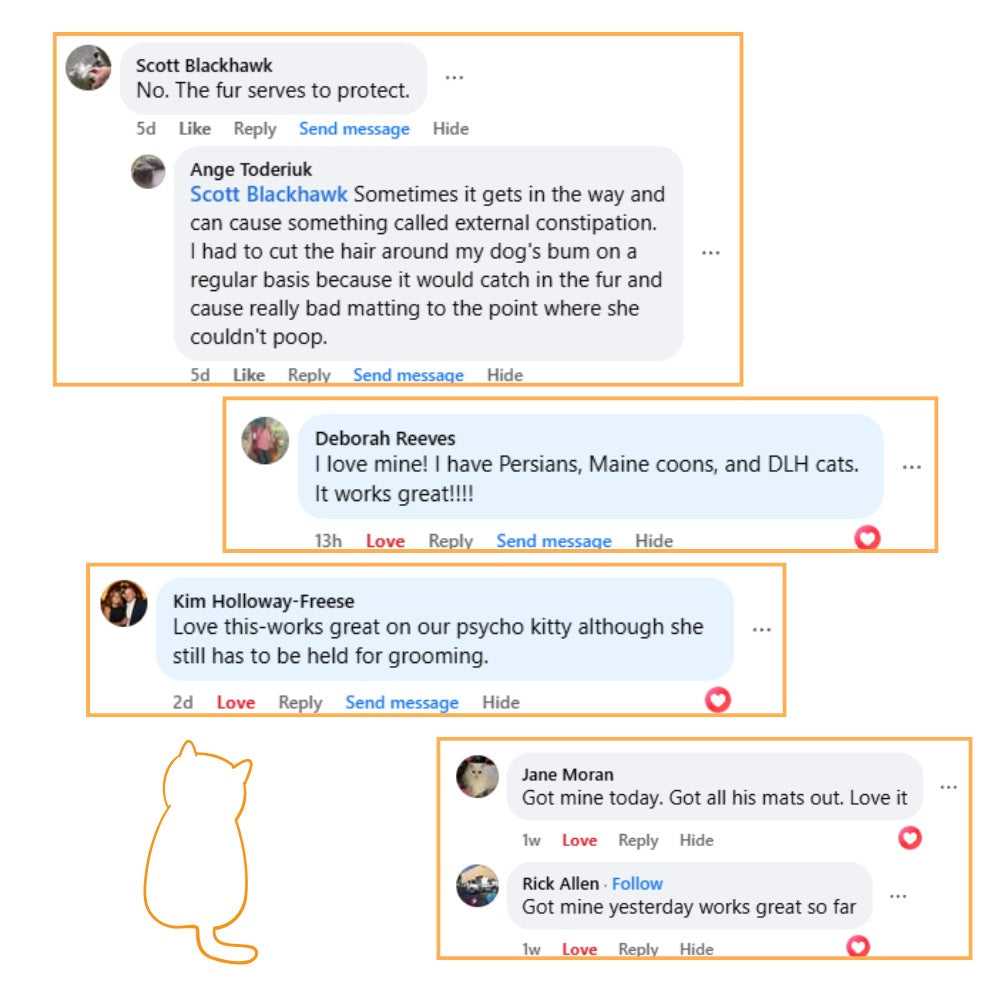Screen dimensions: 1000x1000
Task: Like Scott Blackhawk's comment
Action: click(194, 129)
